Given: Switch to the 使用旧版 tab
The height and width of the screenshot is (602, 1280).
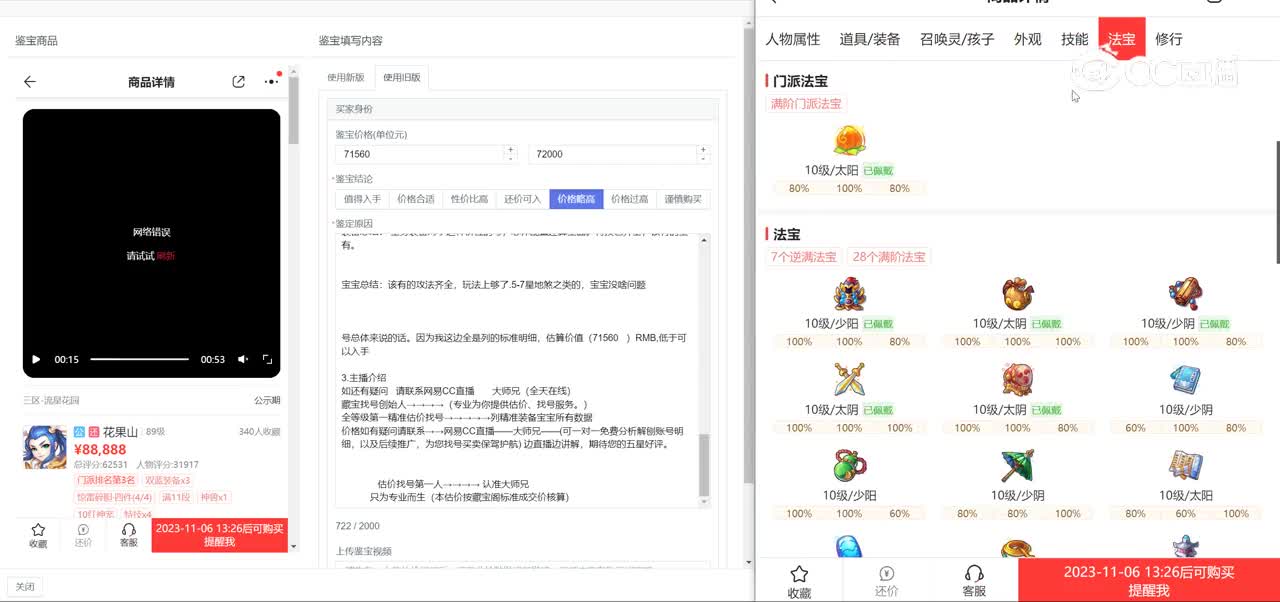Looking at the screenshot, I should [x=402, y=77].
